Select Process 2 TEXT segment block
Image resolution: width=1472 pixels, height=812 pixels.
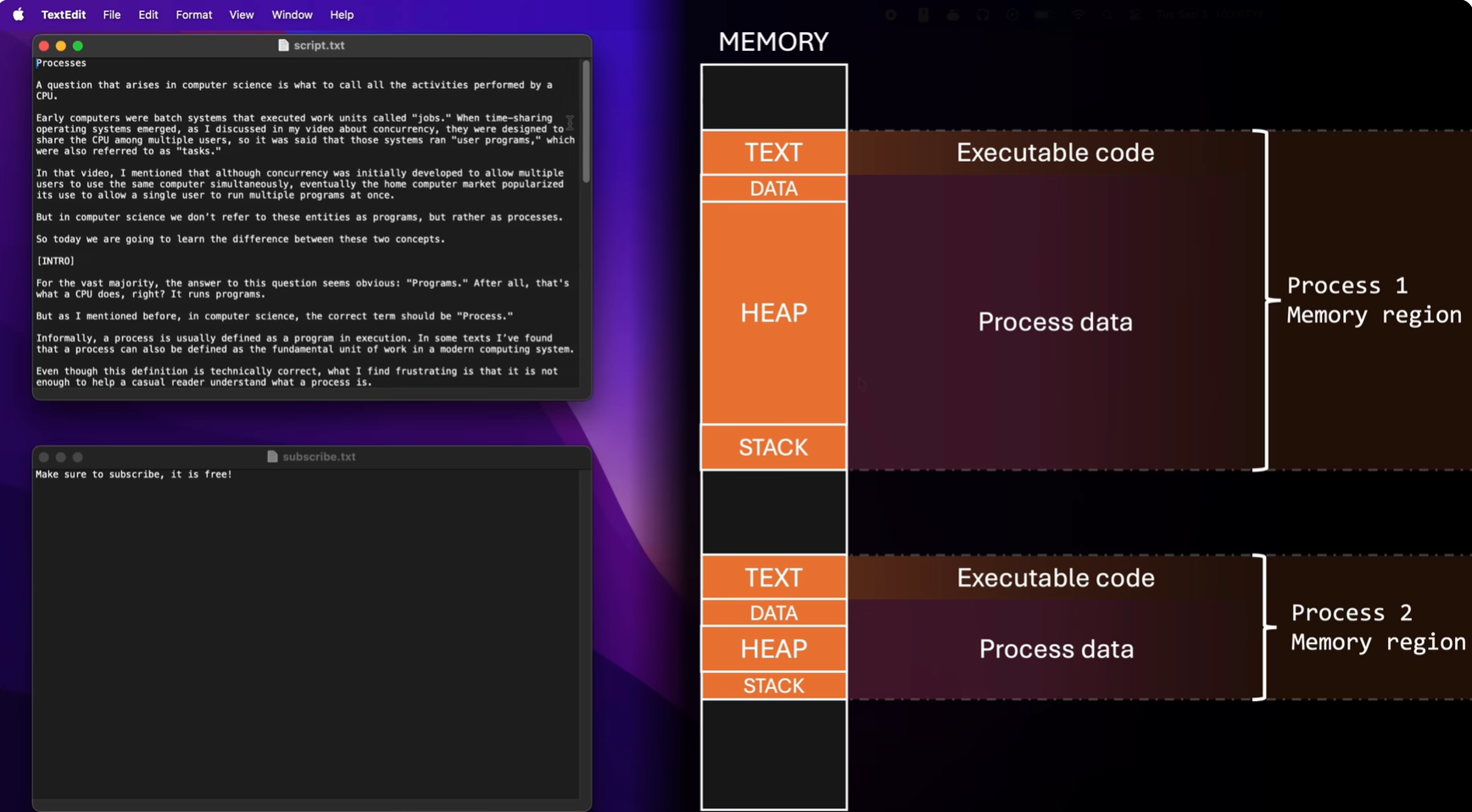(773, 577)
